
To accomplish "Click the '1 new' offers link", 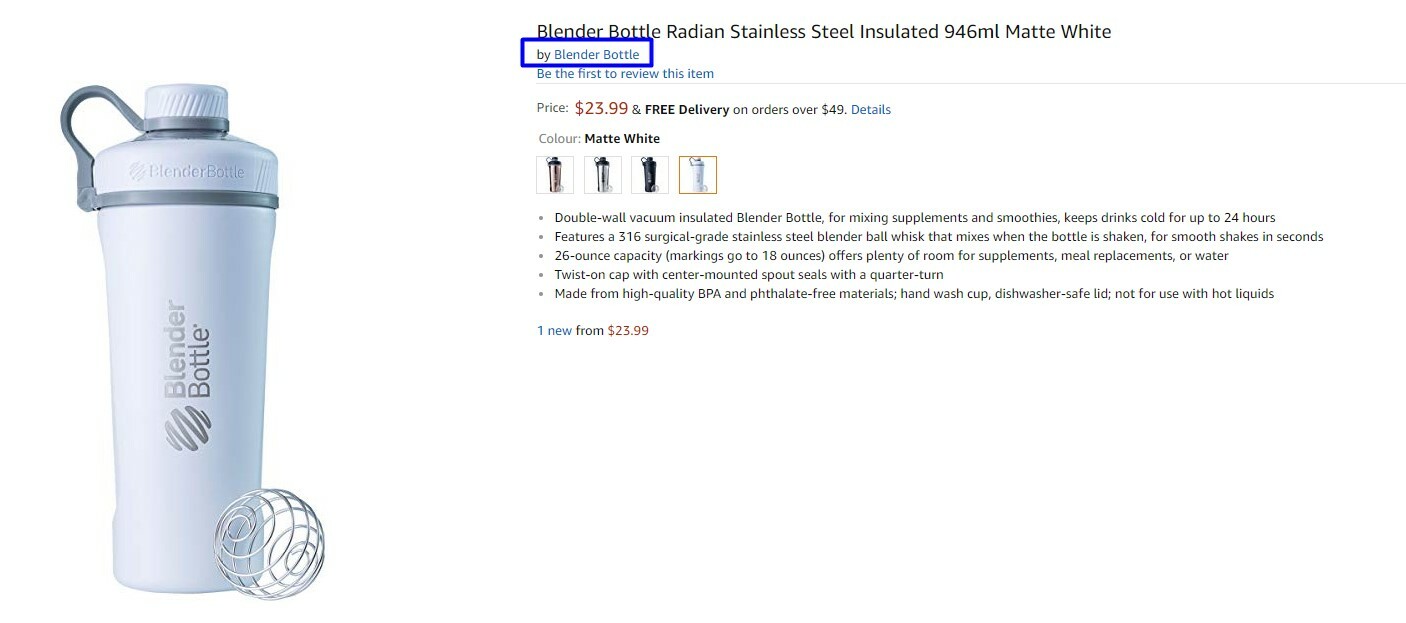I will tap(554, 331).
